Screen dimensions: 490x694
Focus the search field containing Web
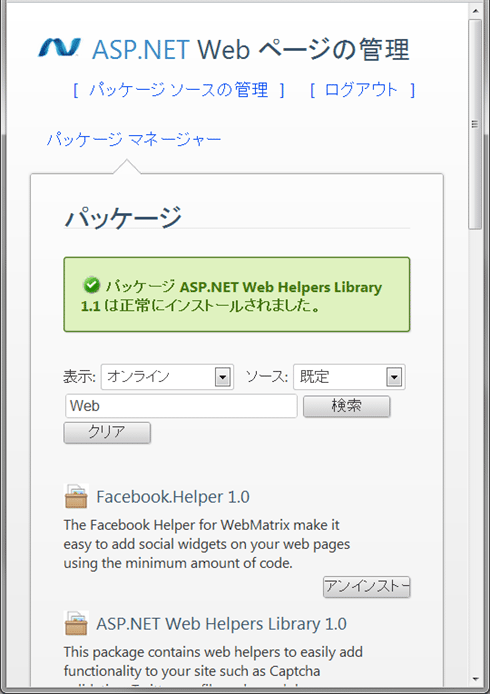[x=181, y=406]
